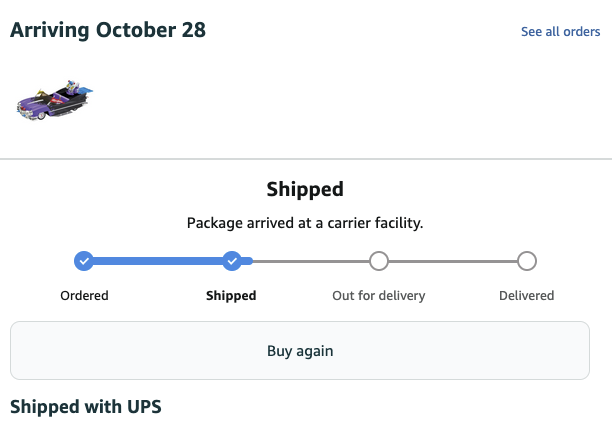
Task: Click the Delivered label under the tracker
Action: pyautogui.click(x=526, y=296)
